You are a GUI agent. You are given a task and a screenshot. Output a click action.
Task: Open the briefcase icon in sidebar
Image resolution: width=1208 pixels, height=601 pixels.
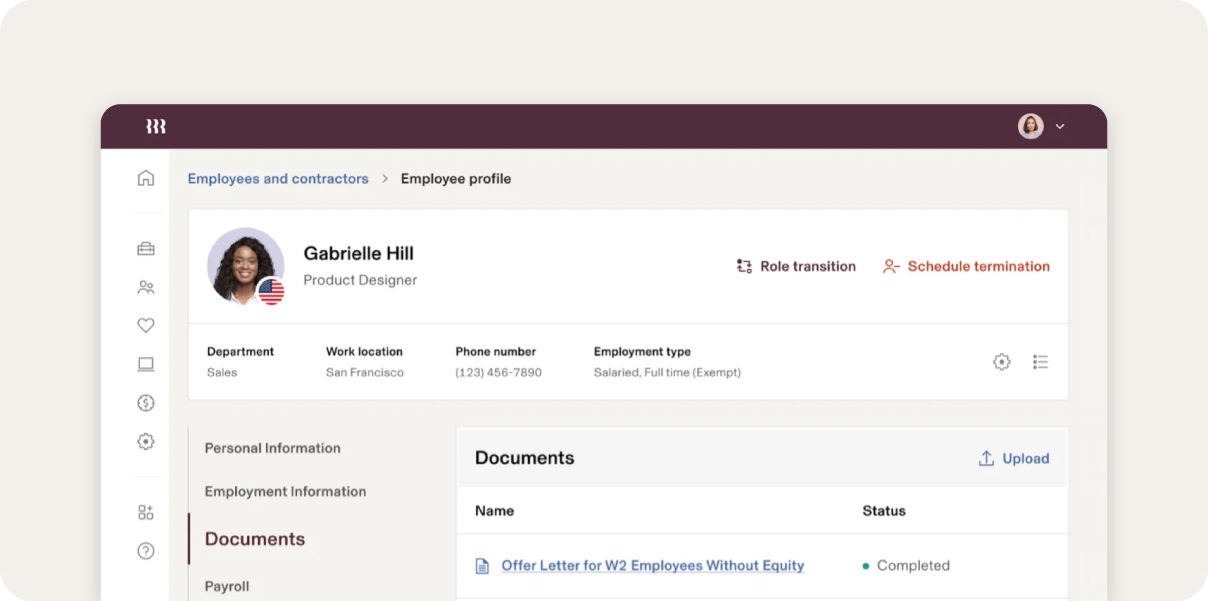(x=146, y=249)
